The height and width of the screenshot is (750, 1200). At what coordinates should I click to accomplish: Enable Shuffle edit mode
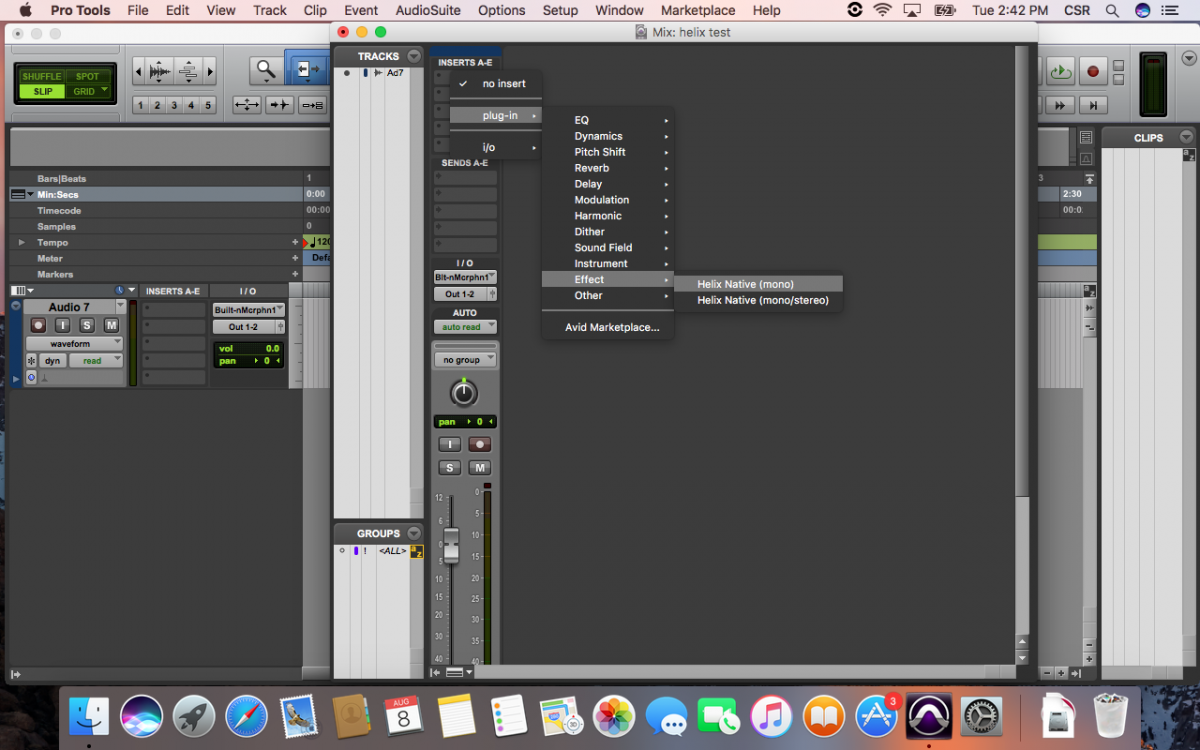click(x=42, y=76)
